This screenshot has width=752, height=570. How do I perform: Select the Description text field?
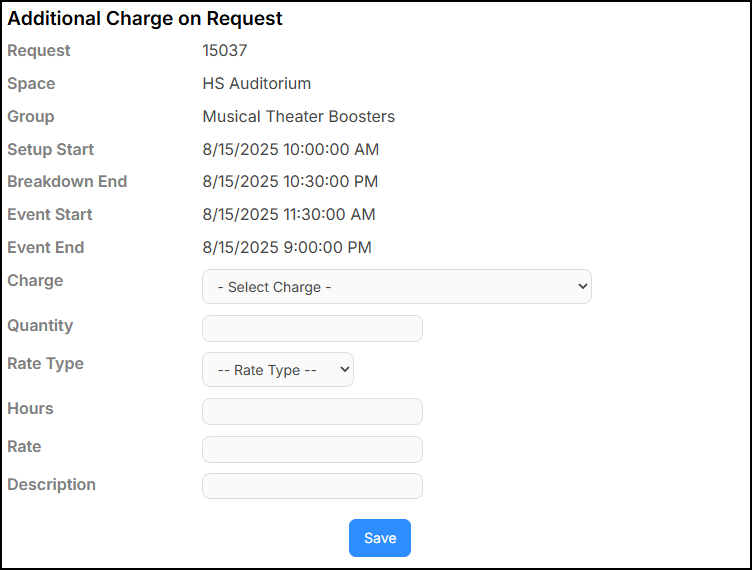[312, 486]
